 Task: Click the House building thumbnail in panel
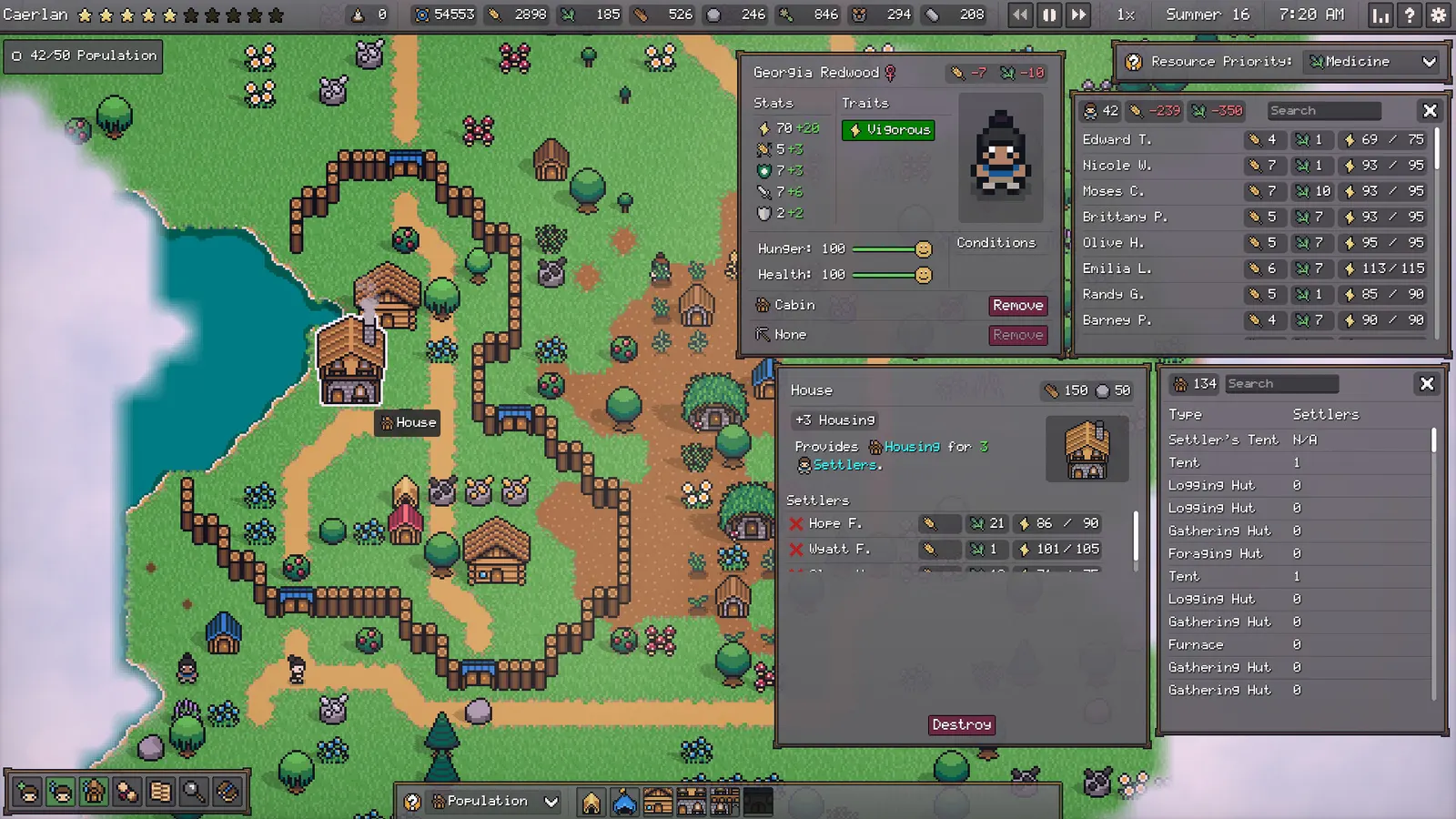pyautogui.click(x=1087, y=449)
